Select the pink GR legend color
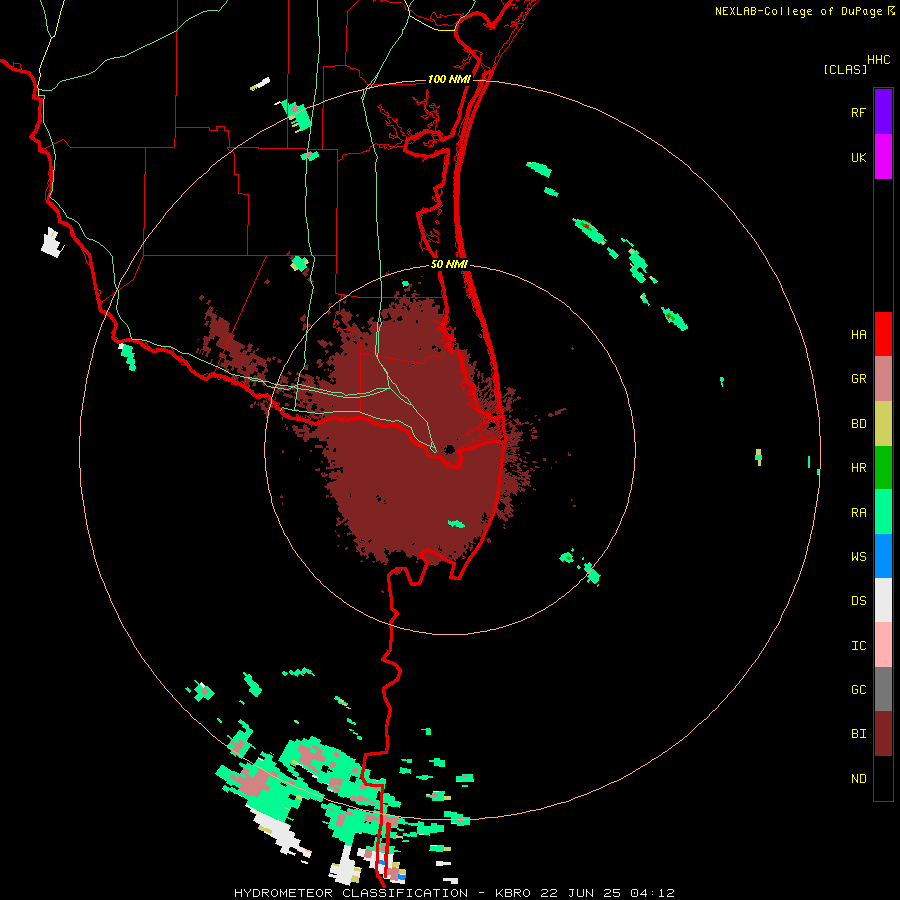Viewport: 900px width, 900px height. click(883, 379)
